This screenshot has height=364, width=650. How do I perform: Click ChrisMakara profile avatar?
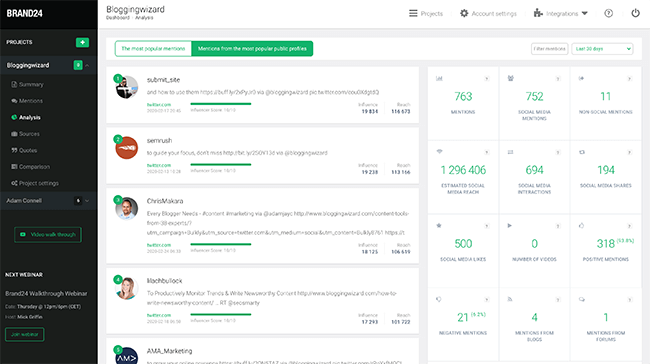(x=126, y=208)
